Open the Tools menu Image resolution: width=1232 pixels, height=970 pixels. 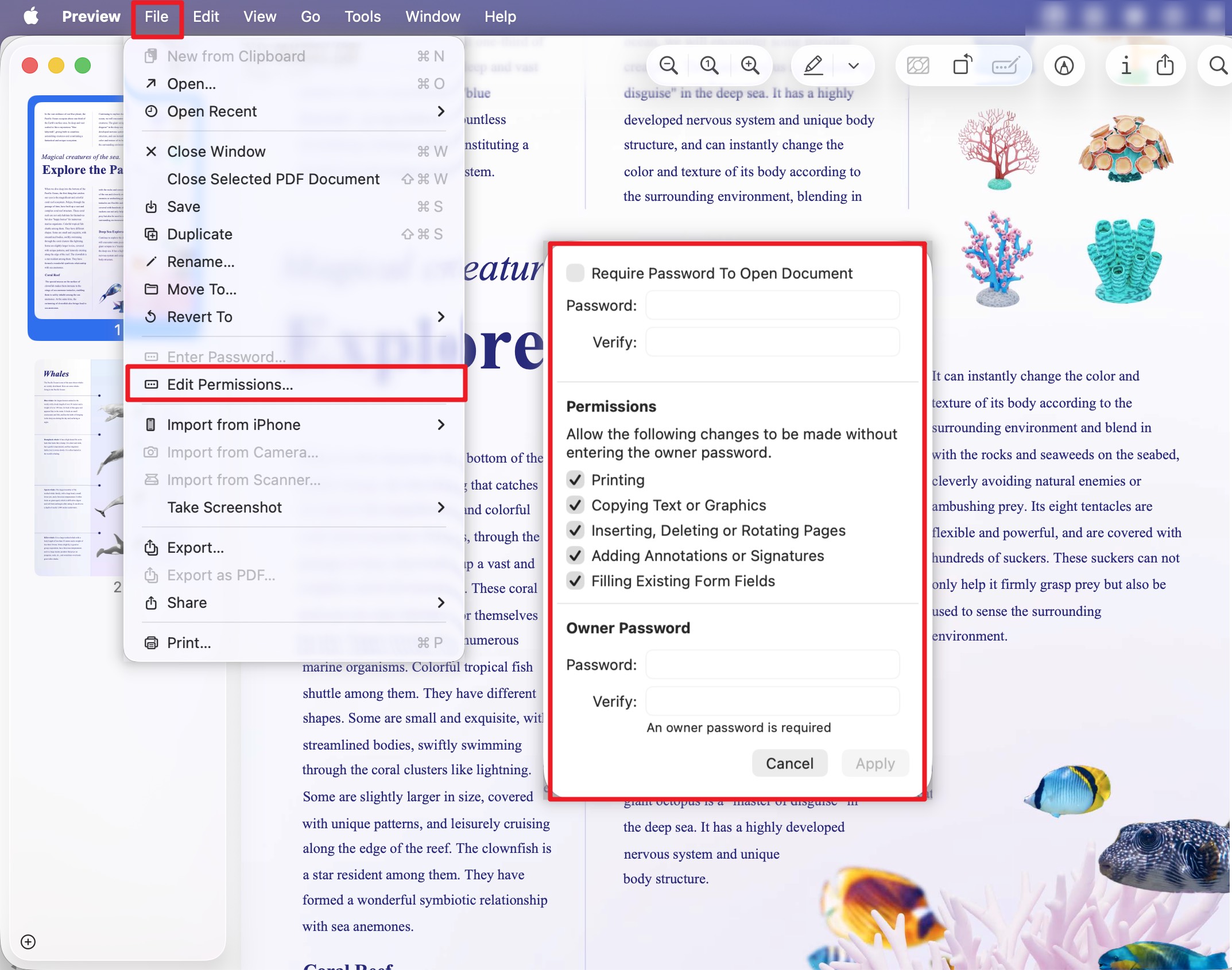pos(362,16)
